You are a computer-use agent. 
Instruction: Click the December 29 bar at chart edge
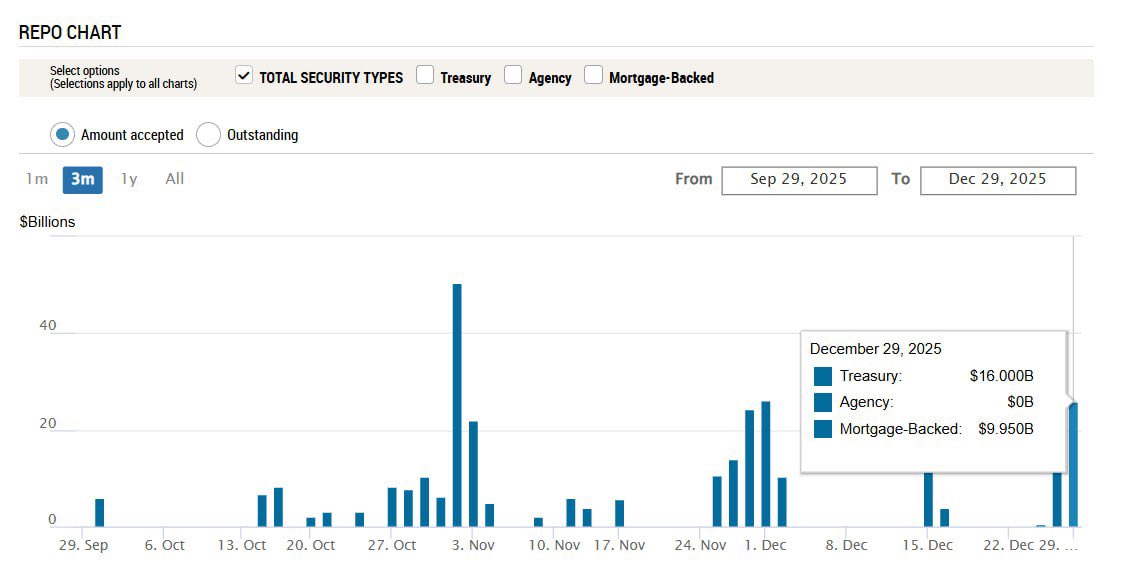click(1074, 465)
